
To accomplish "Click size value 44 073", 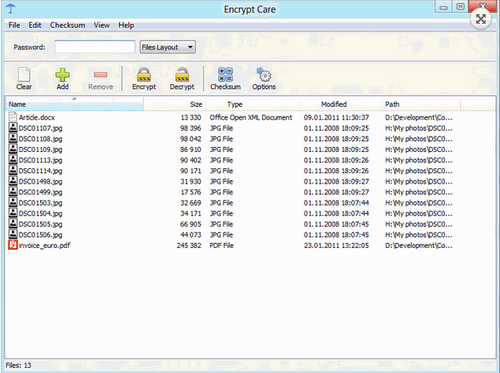I will tap(191, 235).
